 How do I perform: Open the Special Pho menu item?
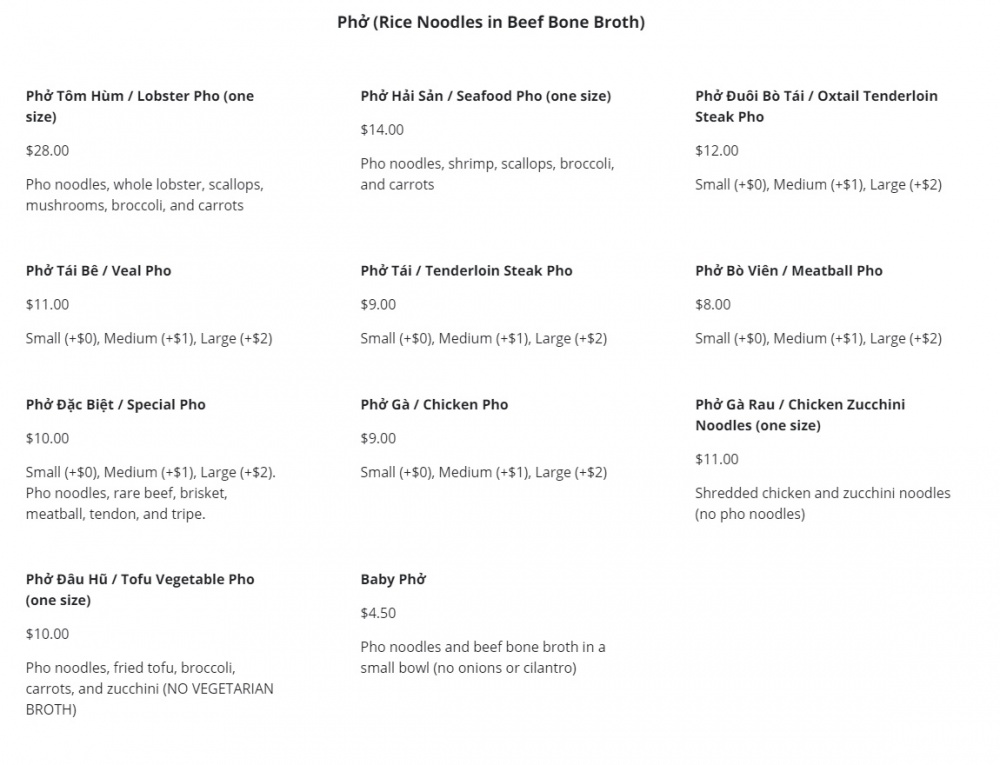(x=115, y=404)
